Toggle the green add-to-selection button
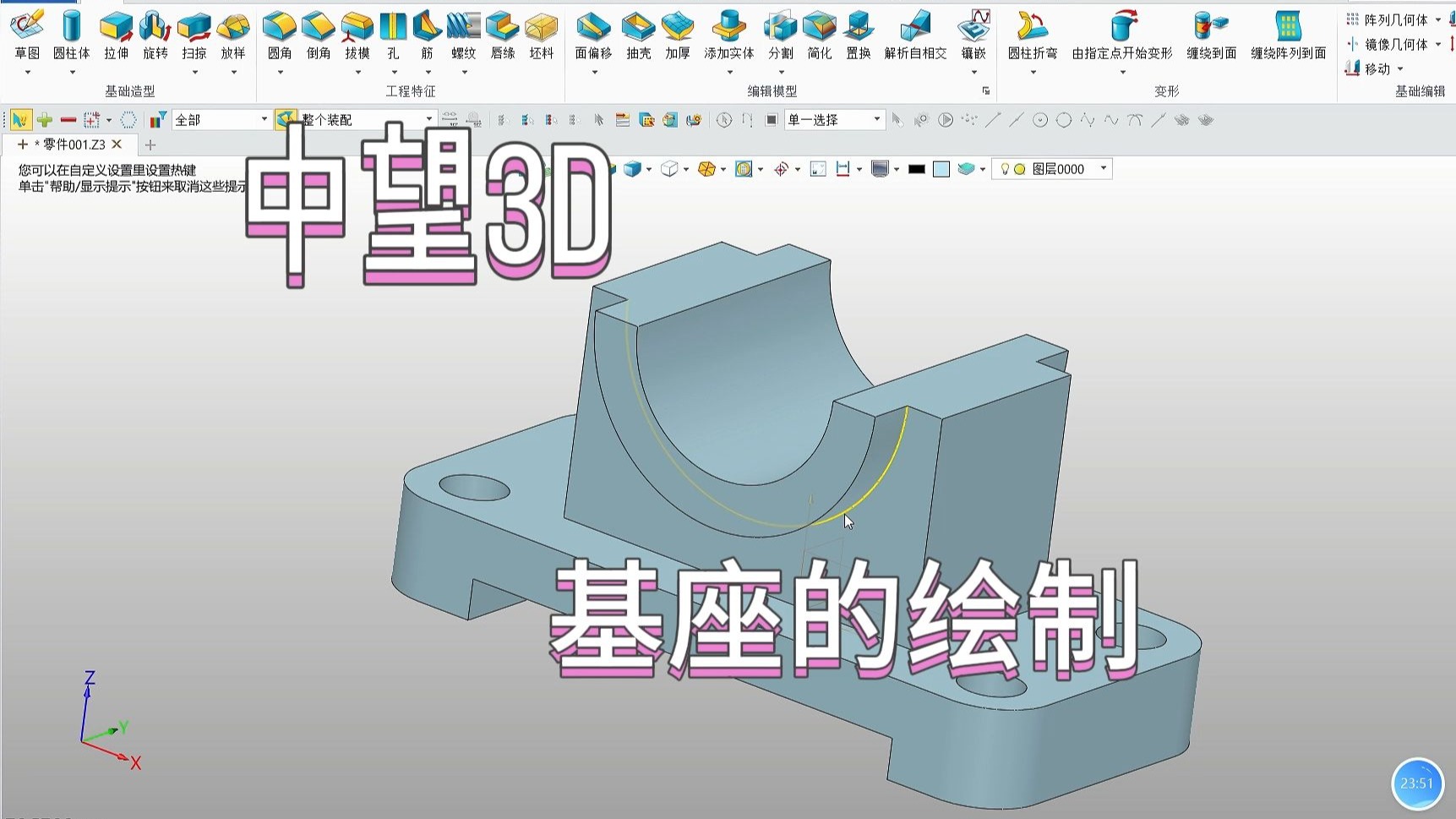 (x=45, y=120)
